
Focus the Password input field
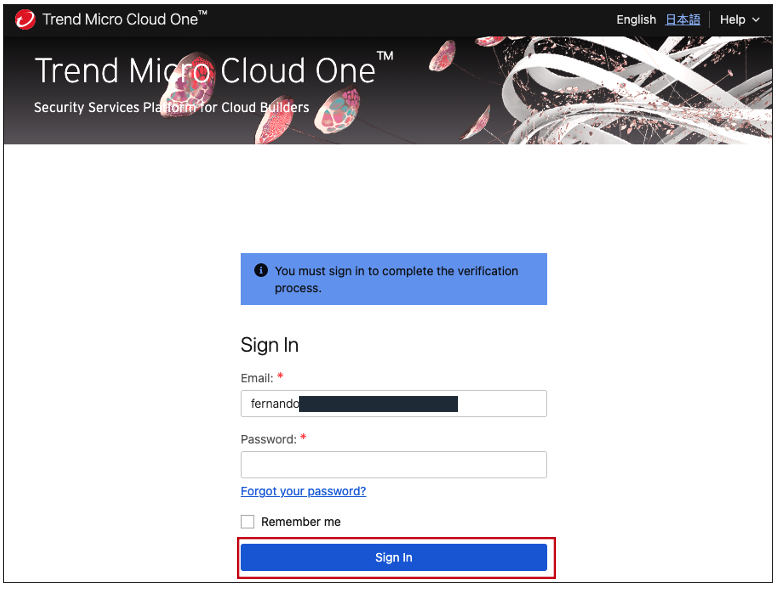pyautogui.click(x=394, y=464)
